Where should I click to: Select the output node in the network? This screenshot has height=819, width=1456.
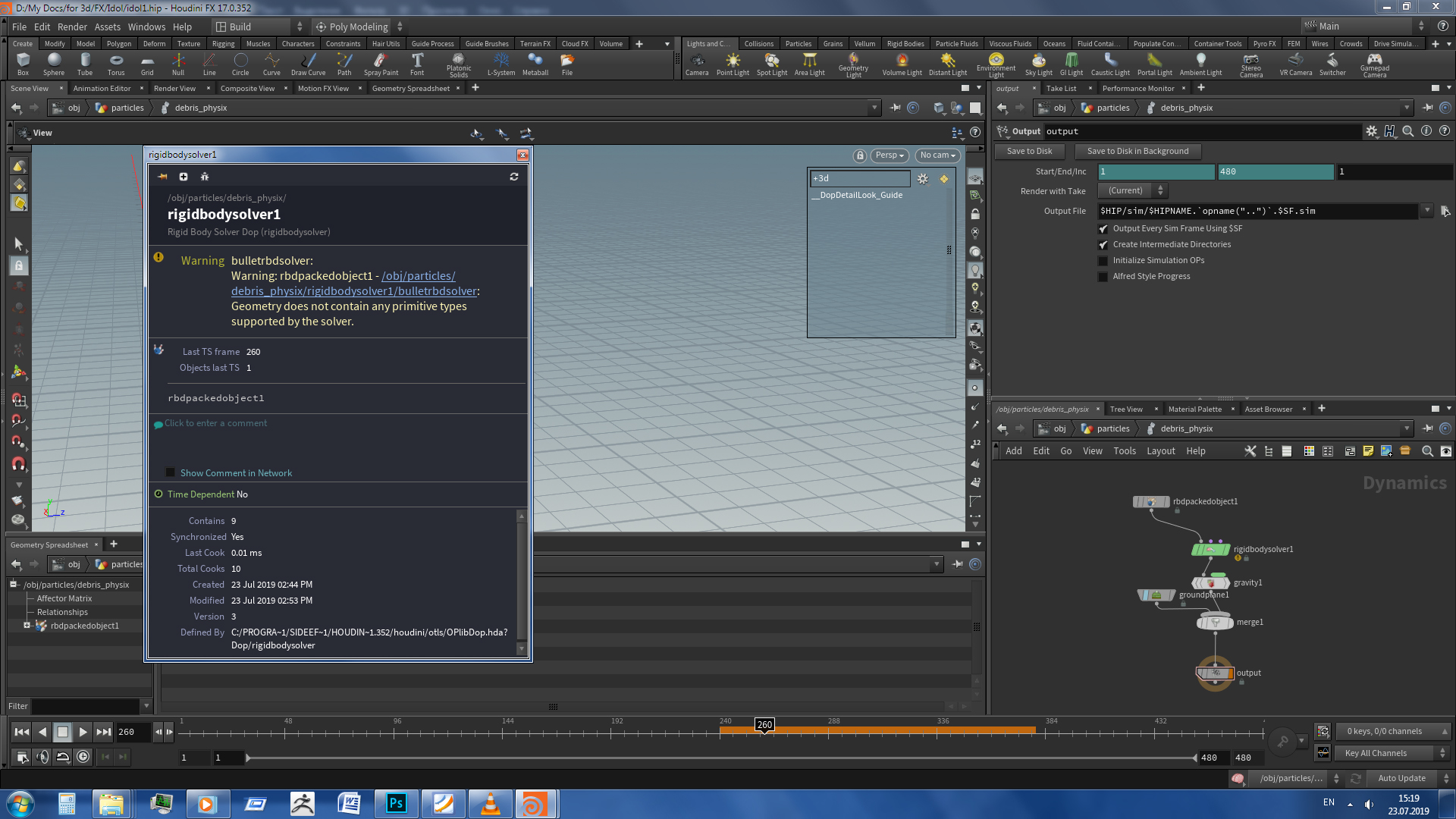[x=1215, y=673]
